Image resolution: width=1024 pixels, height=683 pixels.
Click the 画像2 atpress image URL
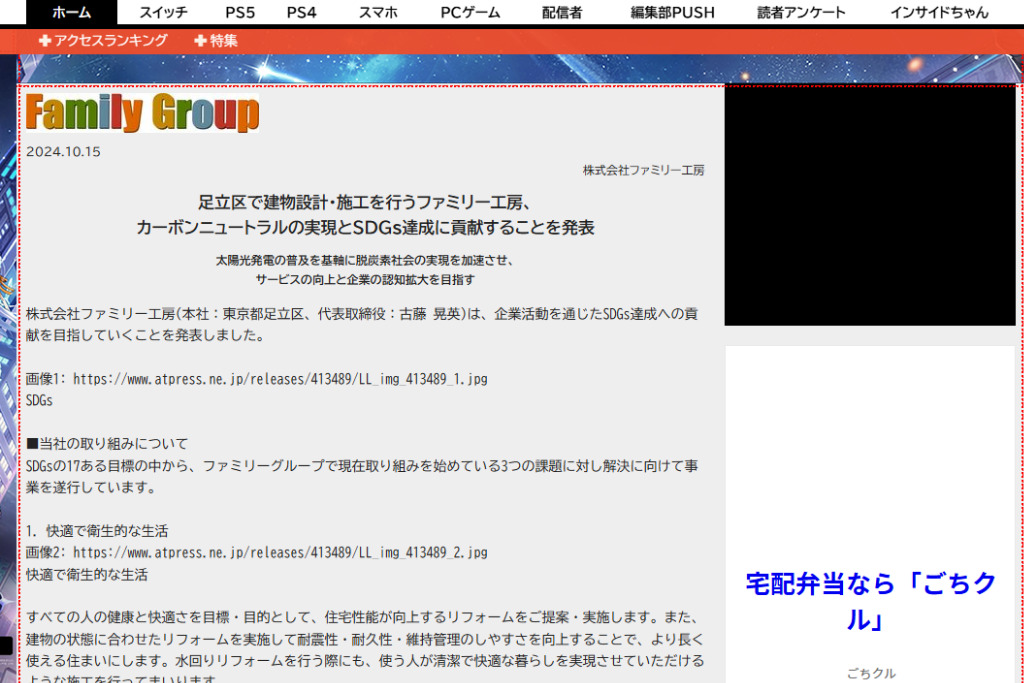pyautogui.click(x=280, y=552)
